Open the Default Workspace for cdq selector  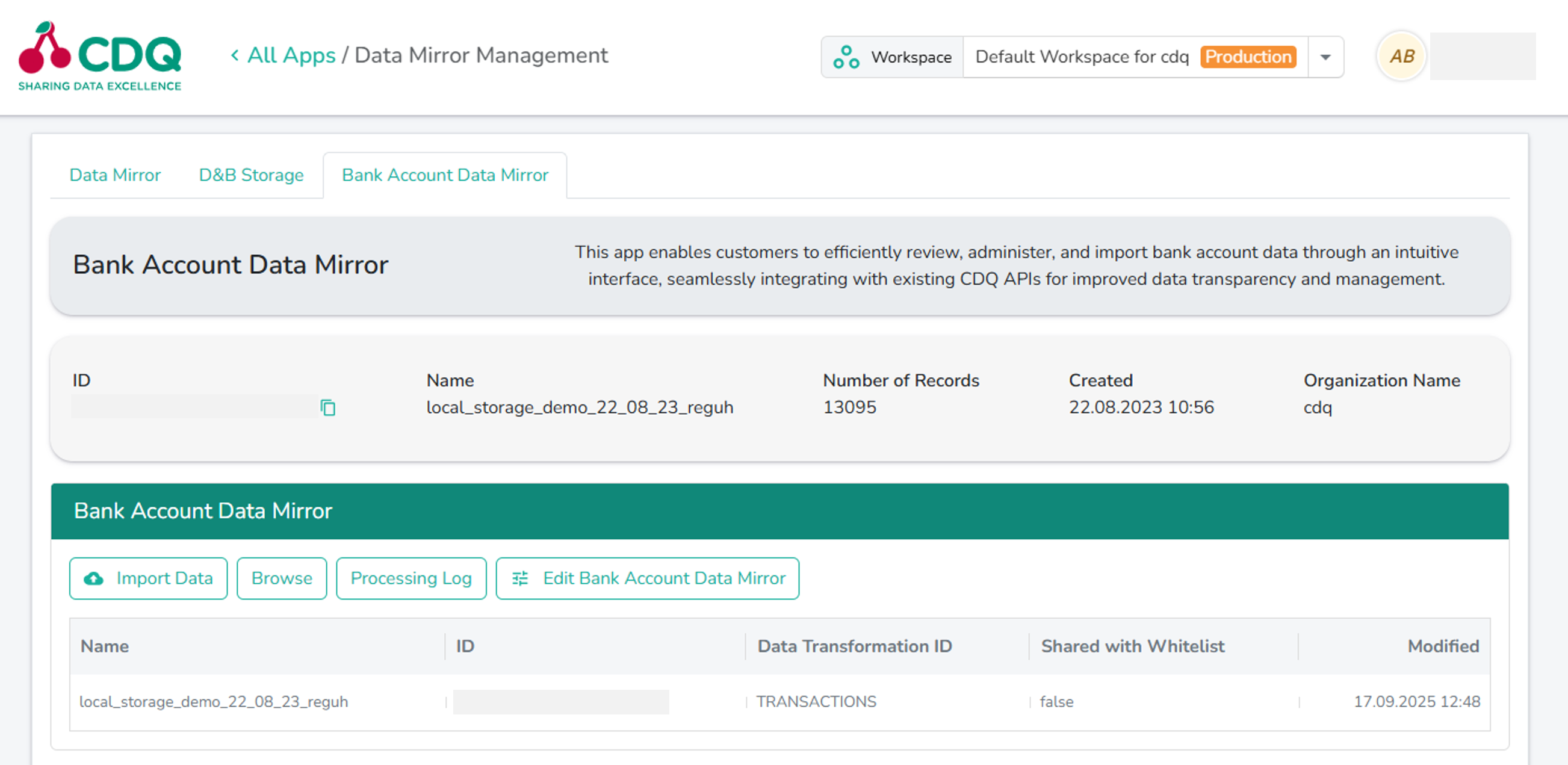[1081, 57]
